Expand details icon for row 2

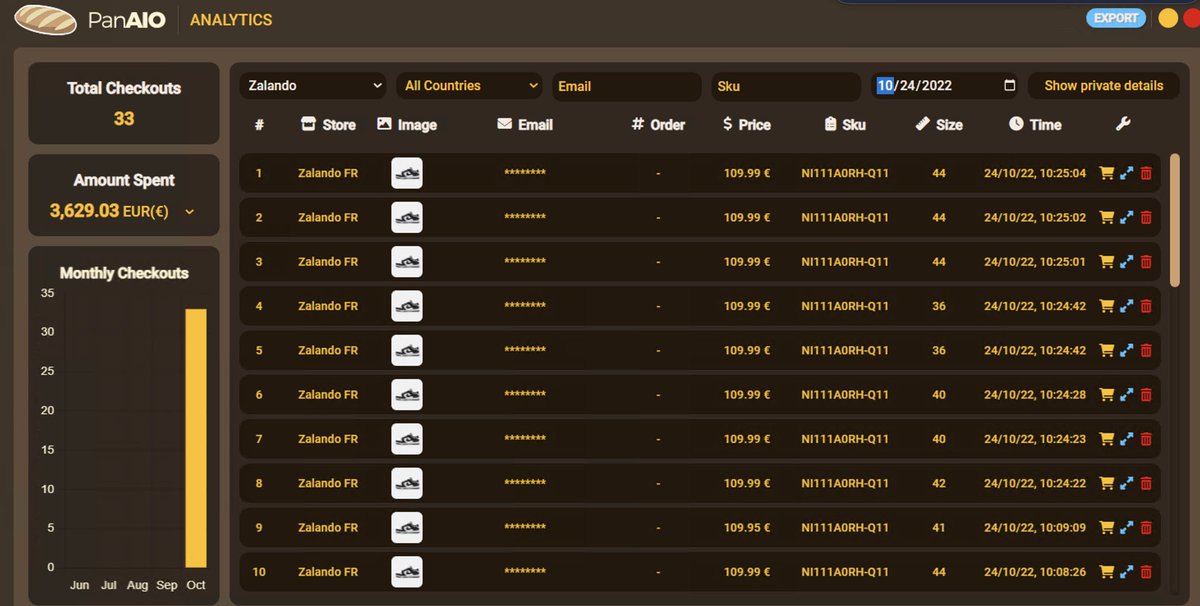click(x=1127, y=217)
